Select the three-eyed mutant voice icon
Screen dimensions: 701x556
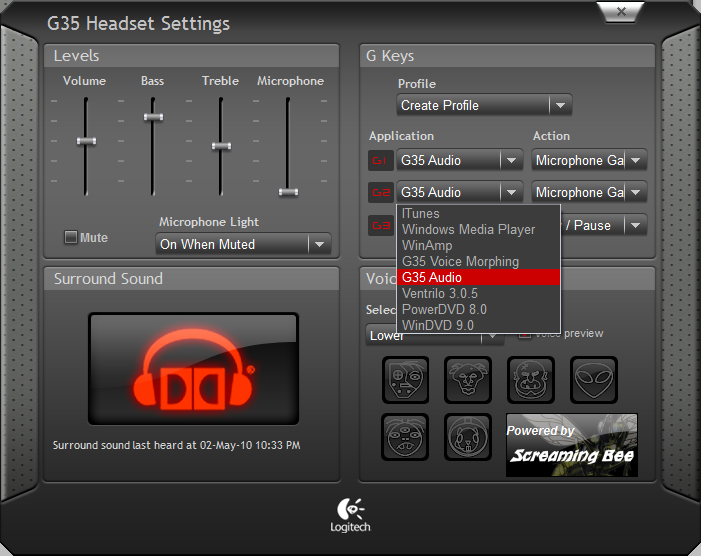[405, 437]
